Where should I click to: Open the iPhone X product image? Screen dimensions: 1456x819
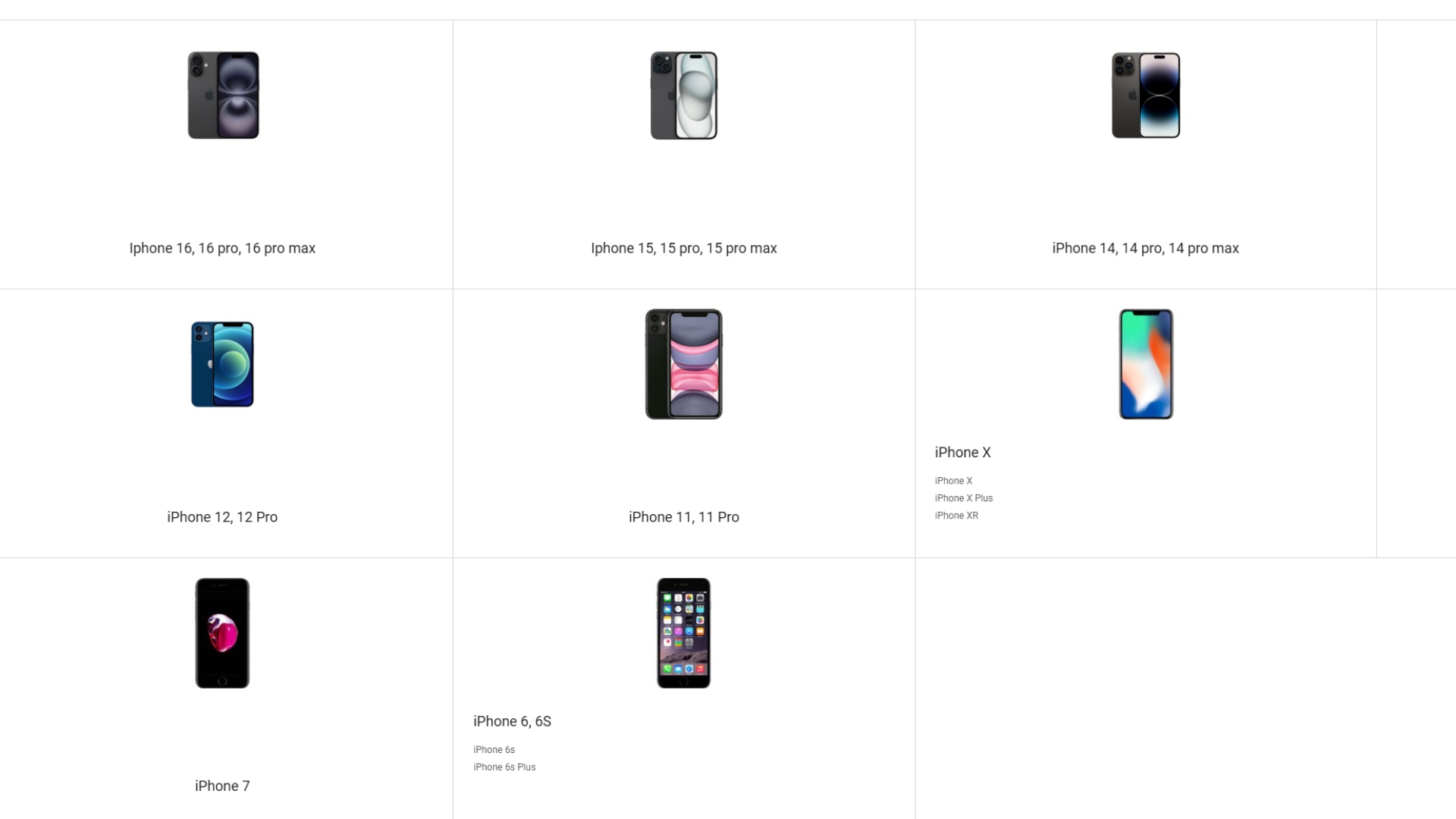tap(1146, 364)
